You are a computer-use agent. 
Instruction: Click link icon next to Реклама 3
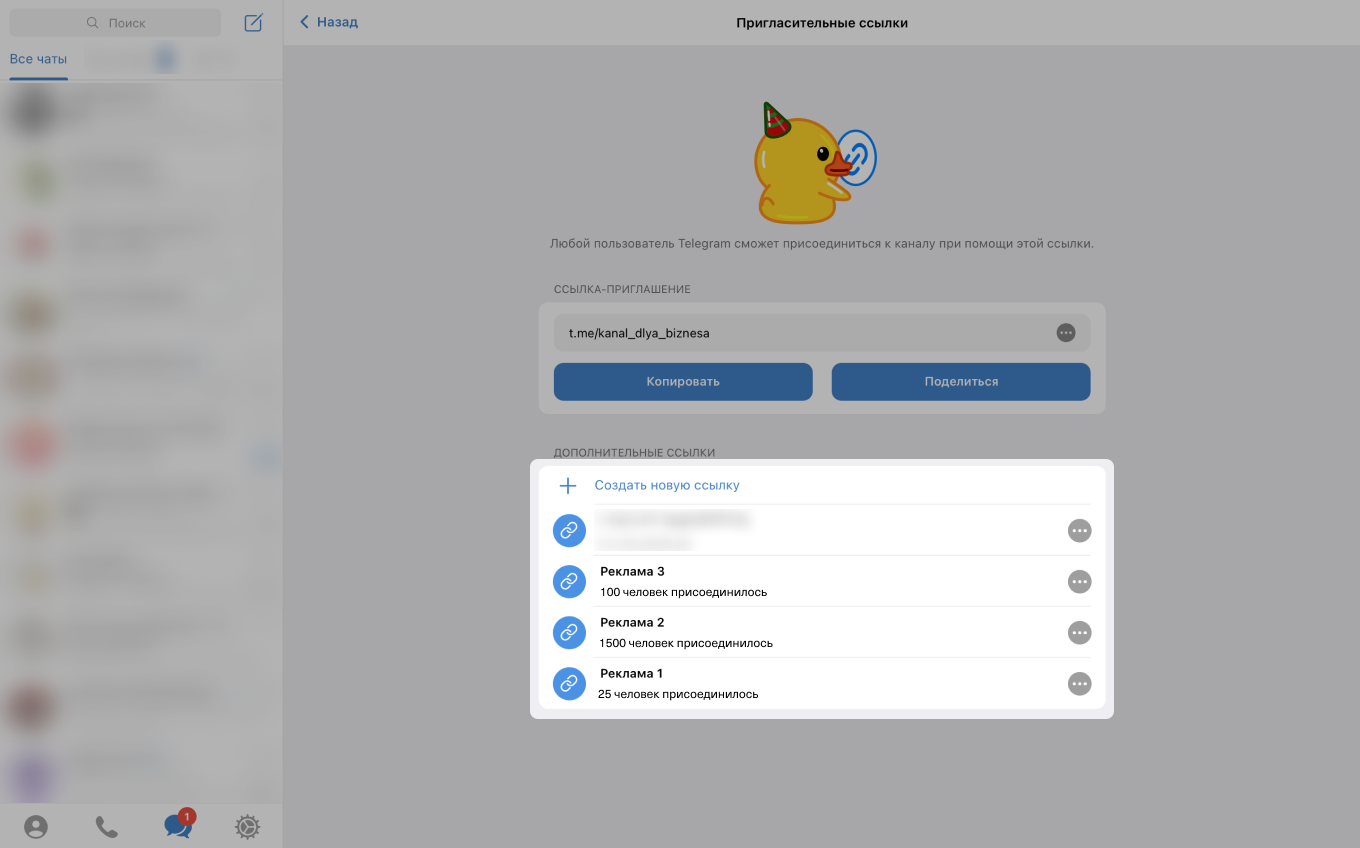pyautogui.click(x=569, y=581)
